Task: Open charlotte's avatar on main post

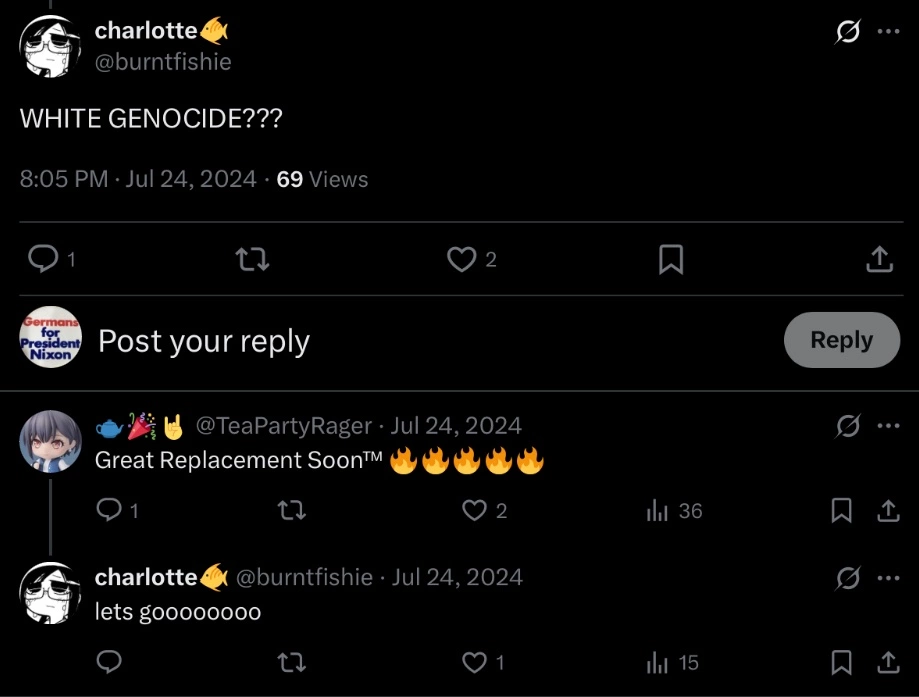Action: tap(50, 46)
